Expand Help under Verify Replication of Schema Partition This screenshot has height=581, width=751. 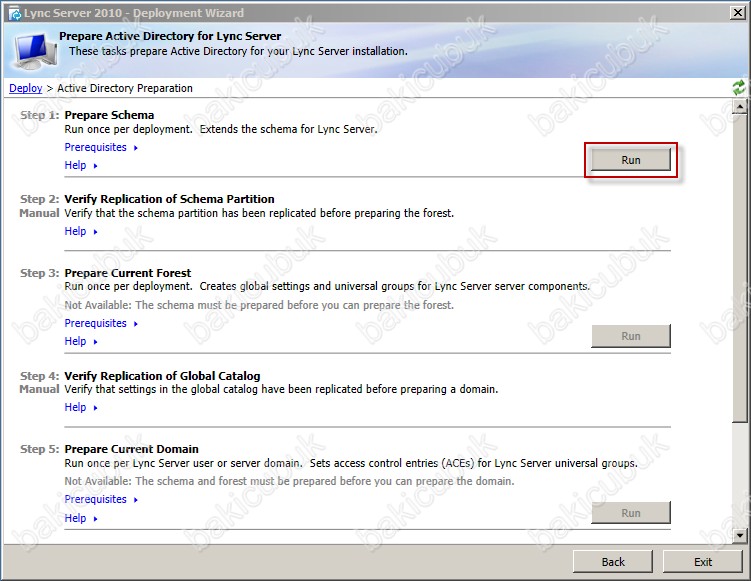(x=81, y=231)
